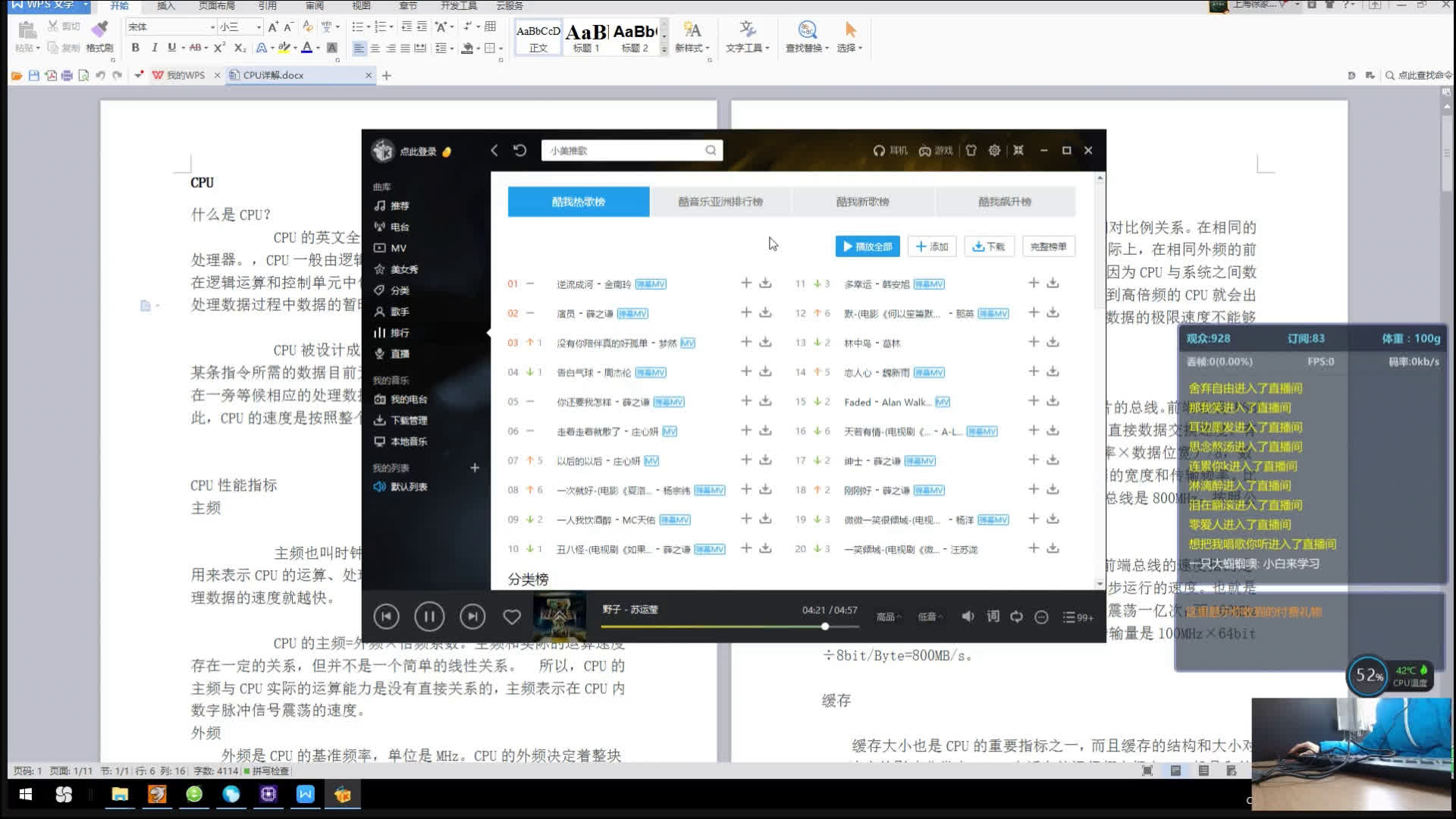Toggle superscript in WPS ribbon

(x=219, y=48)
